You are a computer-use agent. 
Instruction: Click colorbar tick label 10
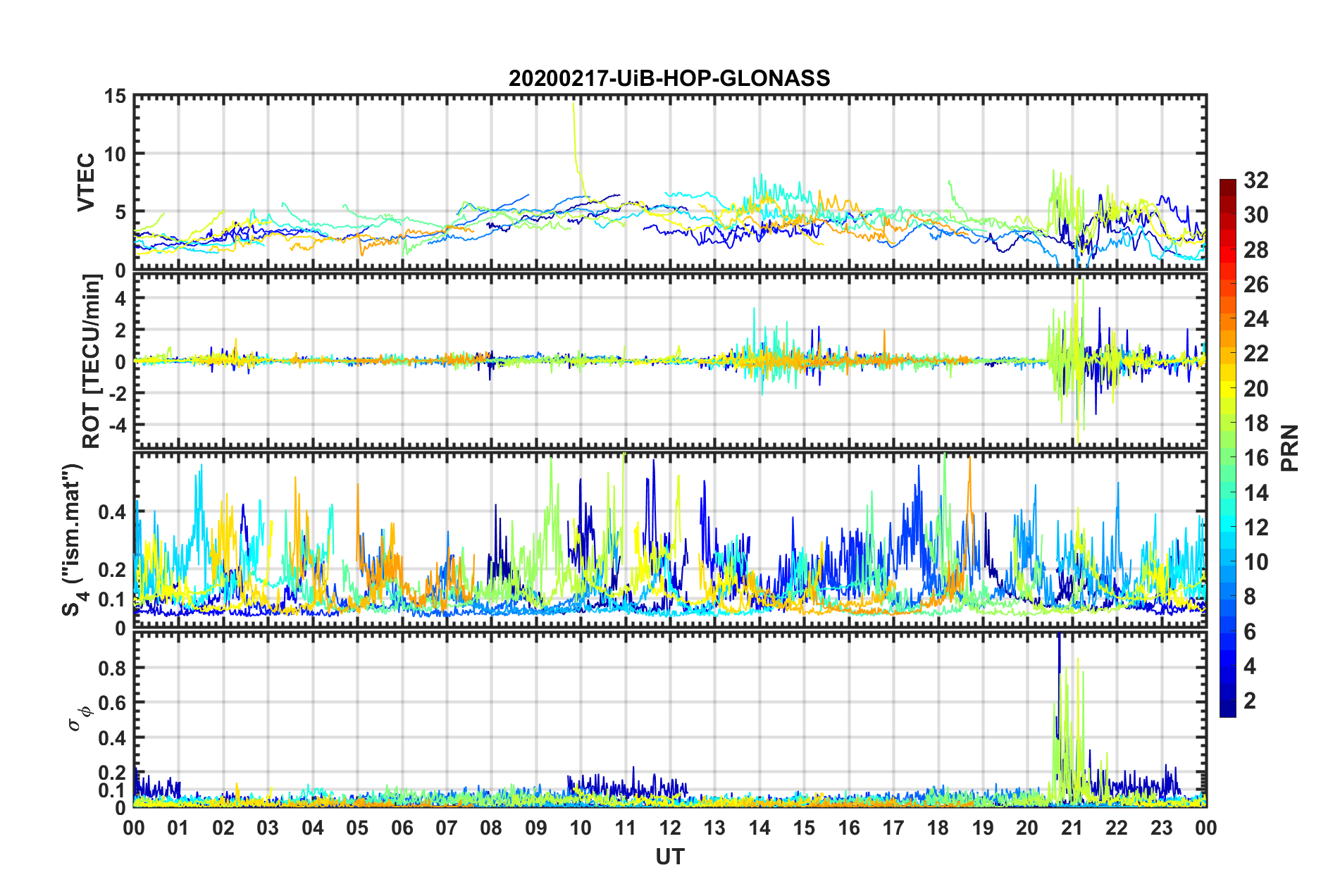click(x=1255, y=562)
